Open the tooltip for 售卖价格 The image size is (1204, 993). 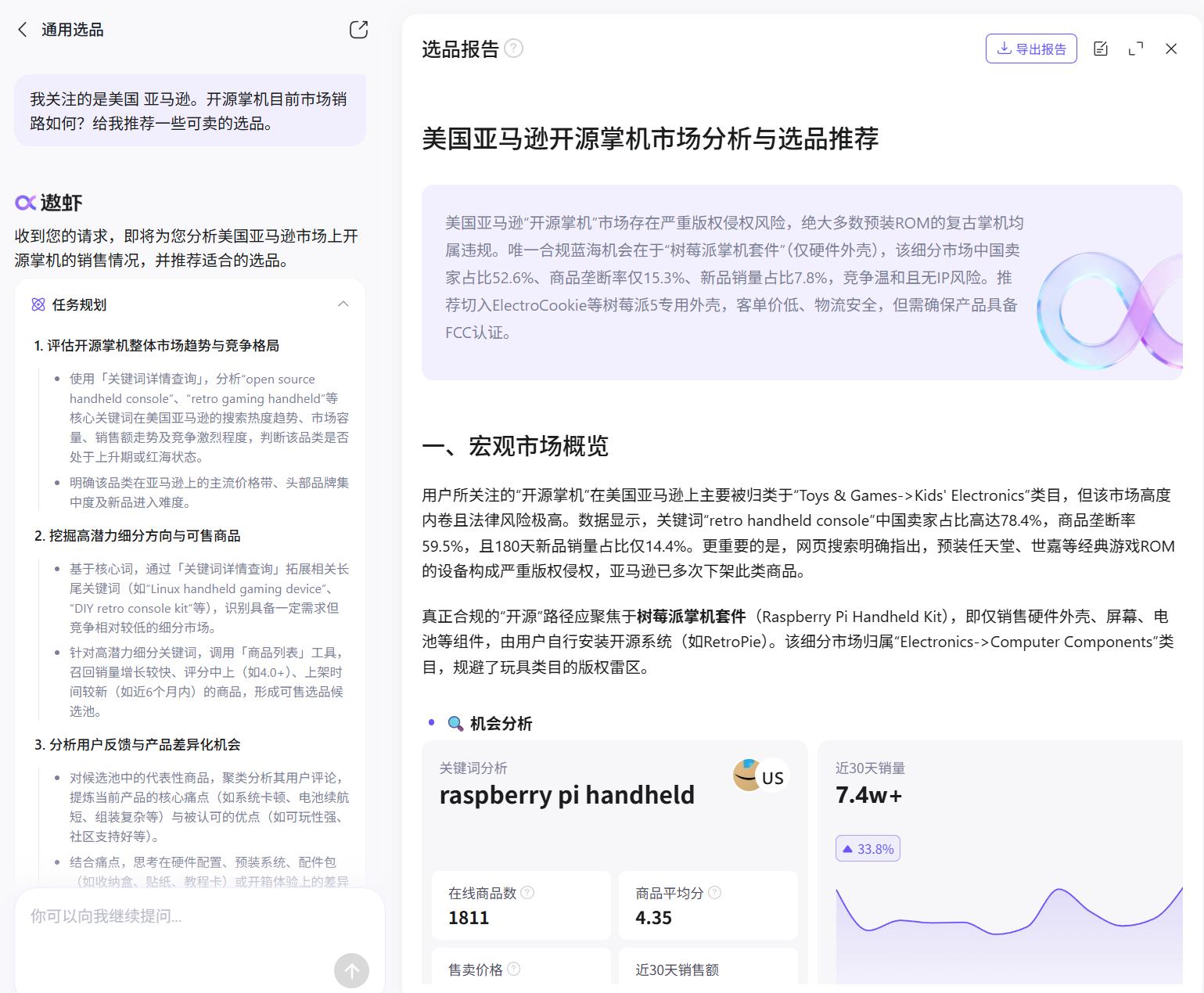pyautogui.click(x=516, y=967)
